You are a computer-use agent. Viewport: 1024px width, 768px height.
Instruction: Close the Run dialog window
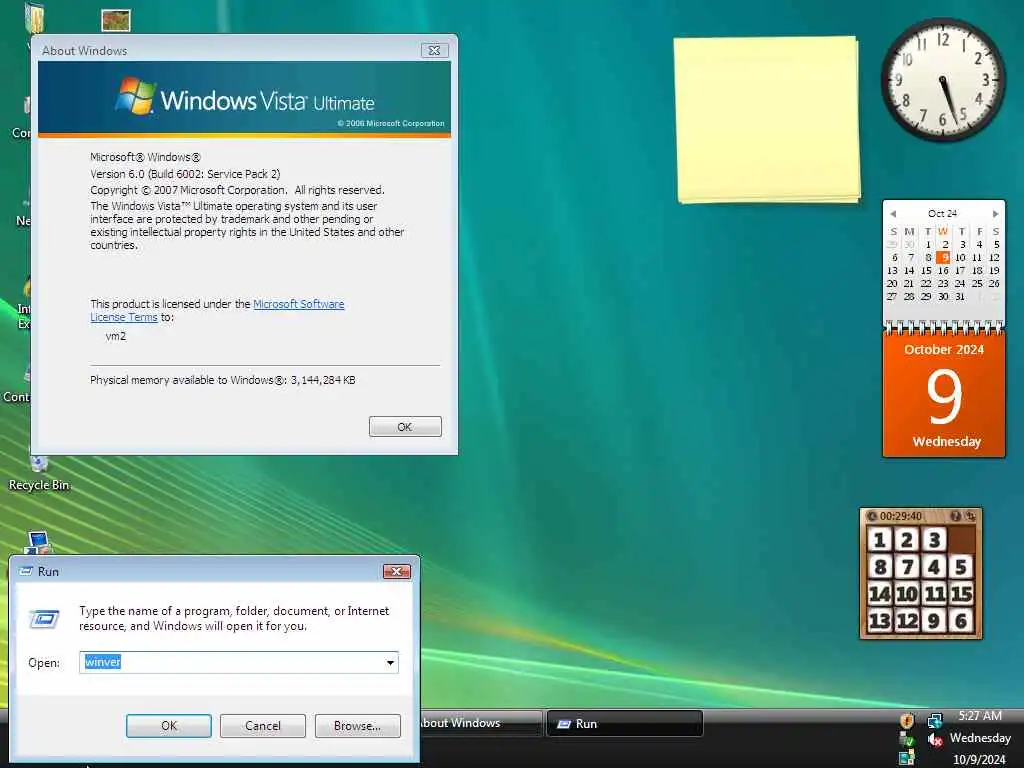[x=396, y=571]
